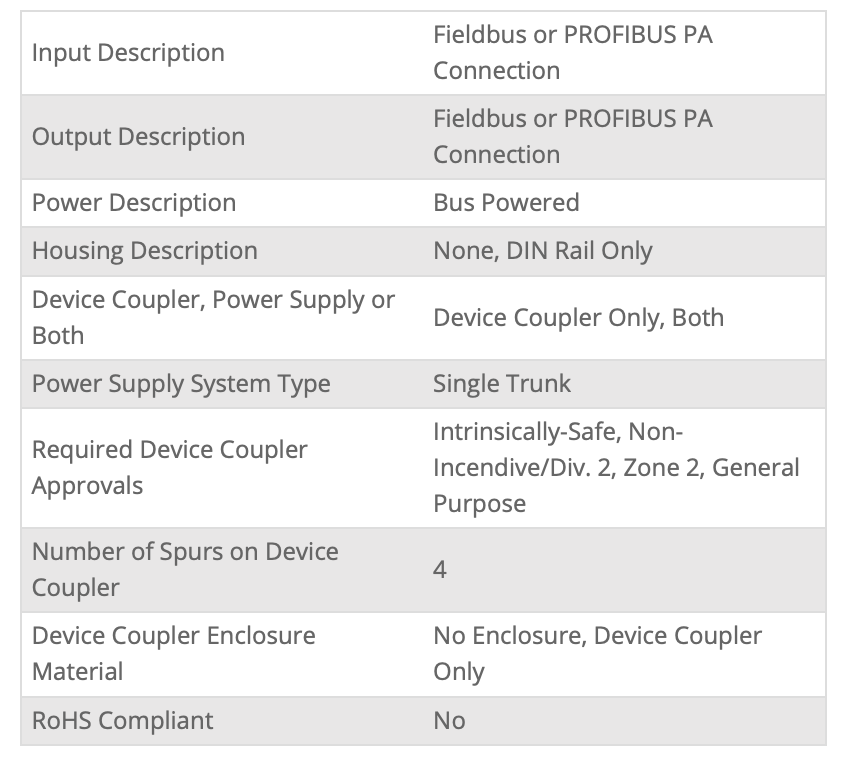Select the "Device Coupler Only, Both" value
Screen dimensions: 848x768
point(578,318)
